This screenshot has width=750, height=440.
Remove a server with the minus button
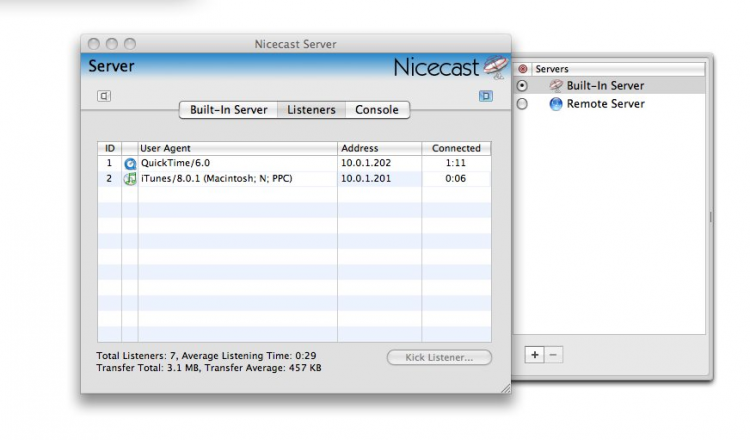point(553,355)
